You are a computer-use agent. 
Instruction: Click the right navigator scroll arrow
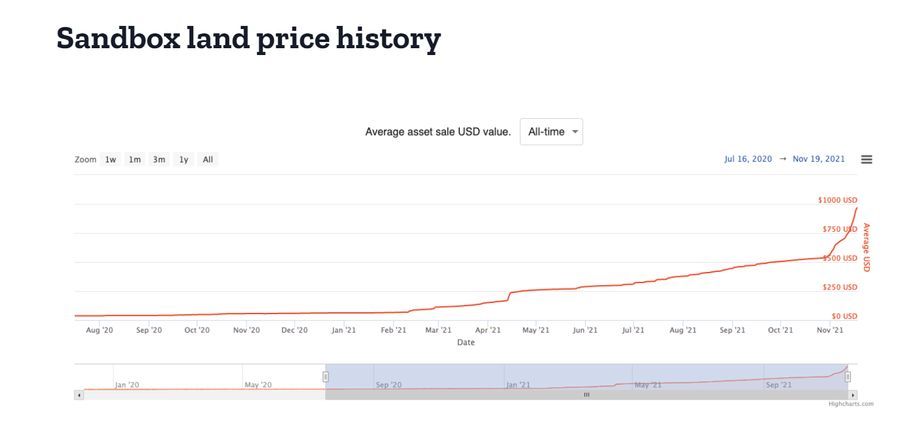point(851,395)
